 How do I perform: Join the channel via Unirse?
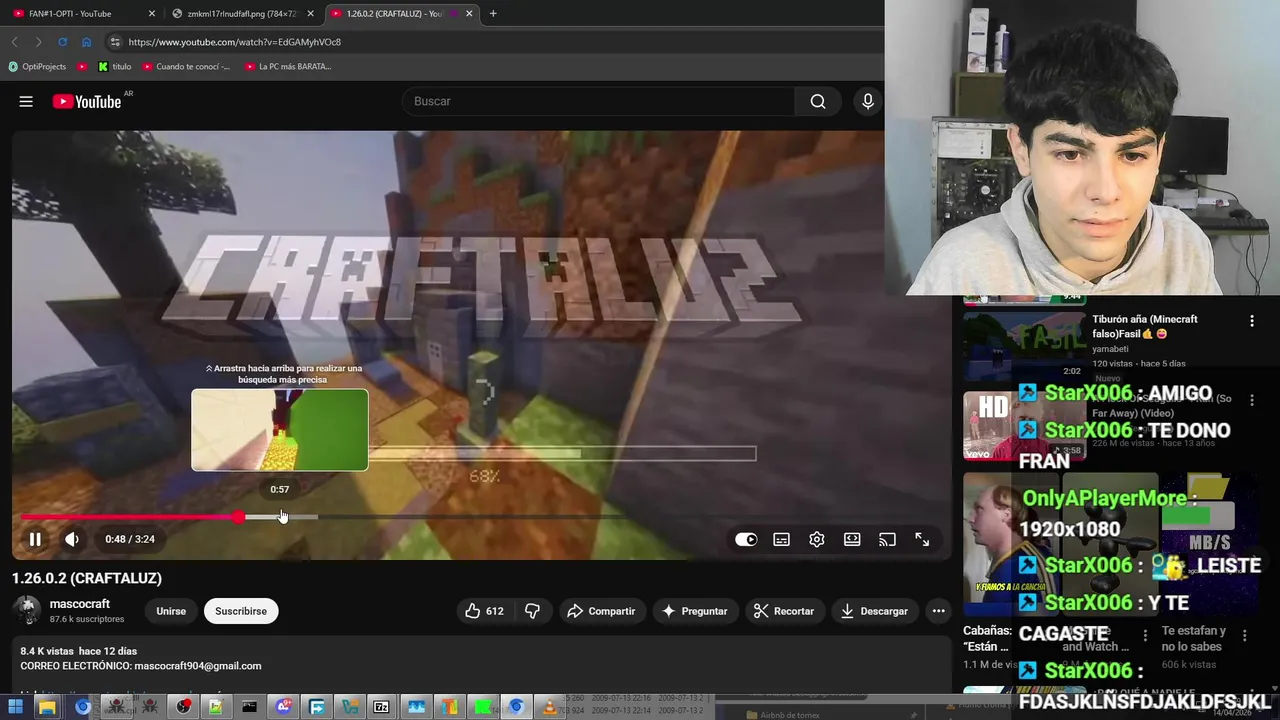pyautogui.click(x=171, y=611)
